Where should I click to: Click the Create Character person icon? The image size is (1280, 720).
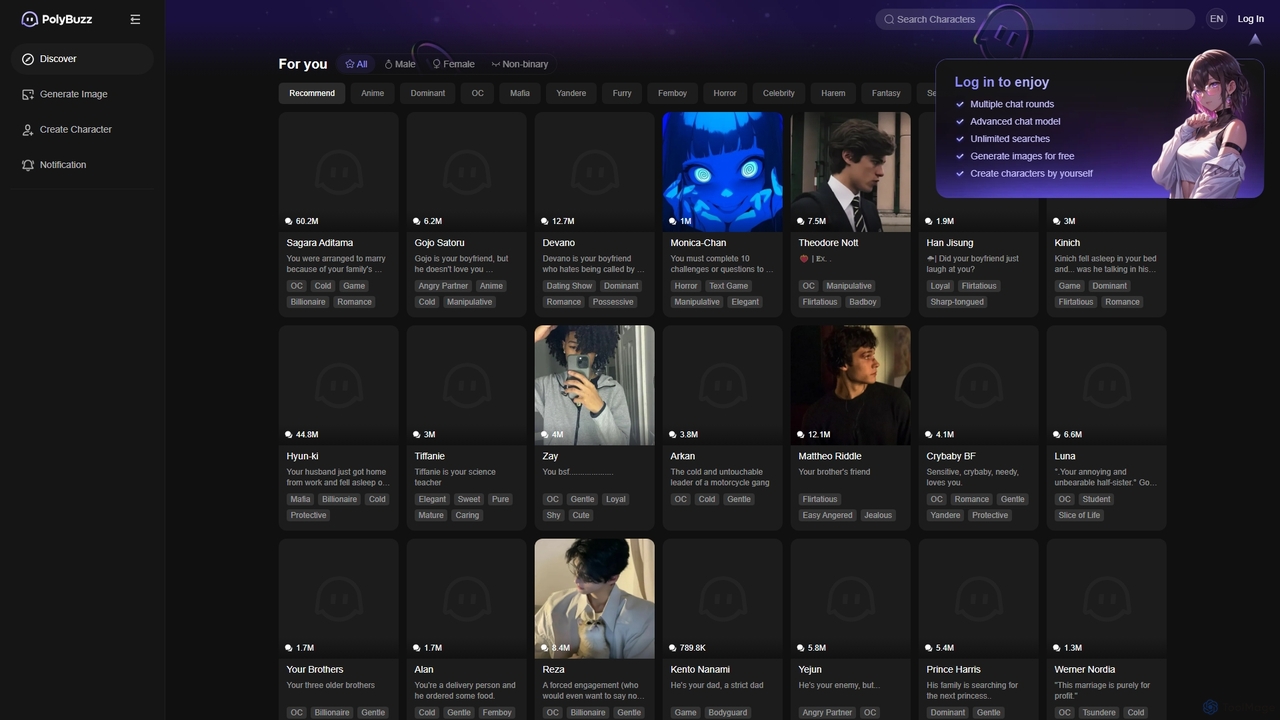click(x=28, y=130)
